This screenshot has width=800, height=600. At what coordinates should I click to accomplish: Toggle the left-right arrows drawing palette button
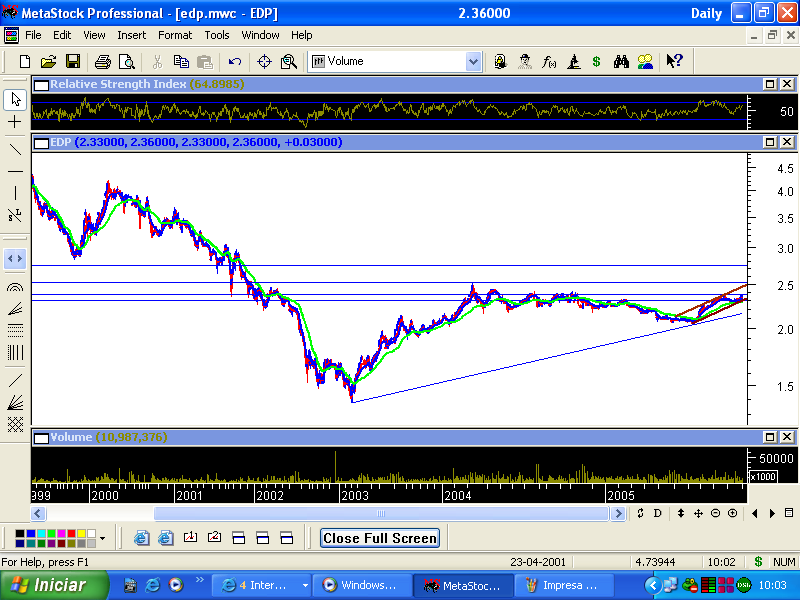pos(15,259)
